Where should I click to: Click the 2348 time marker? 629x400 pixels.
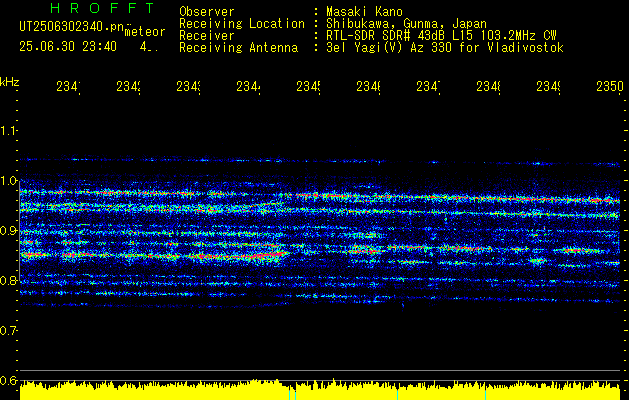[x=489, y=87]
